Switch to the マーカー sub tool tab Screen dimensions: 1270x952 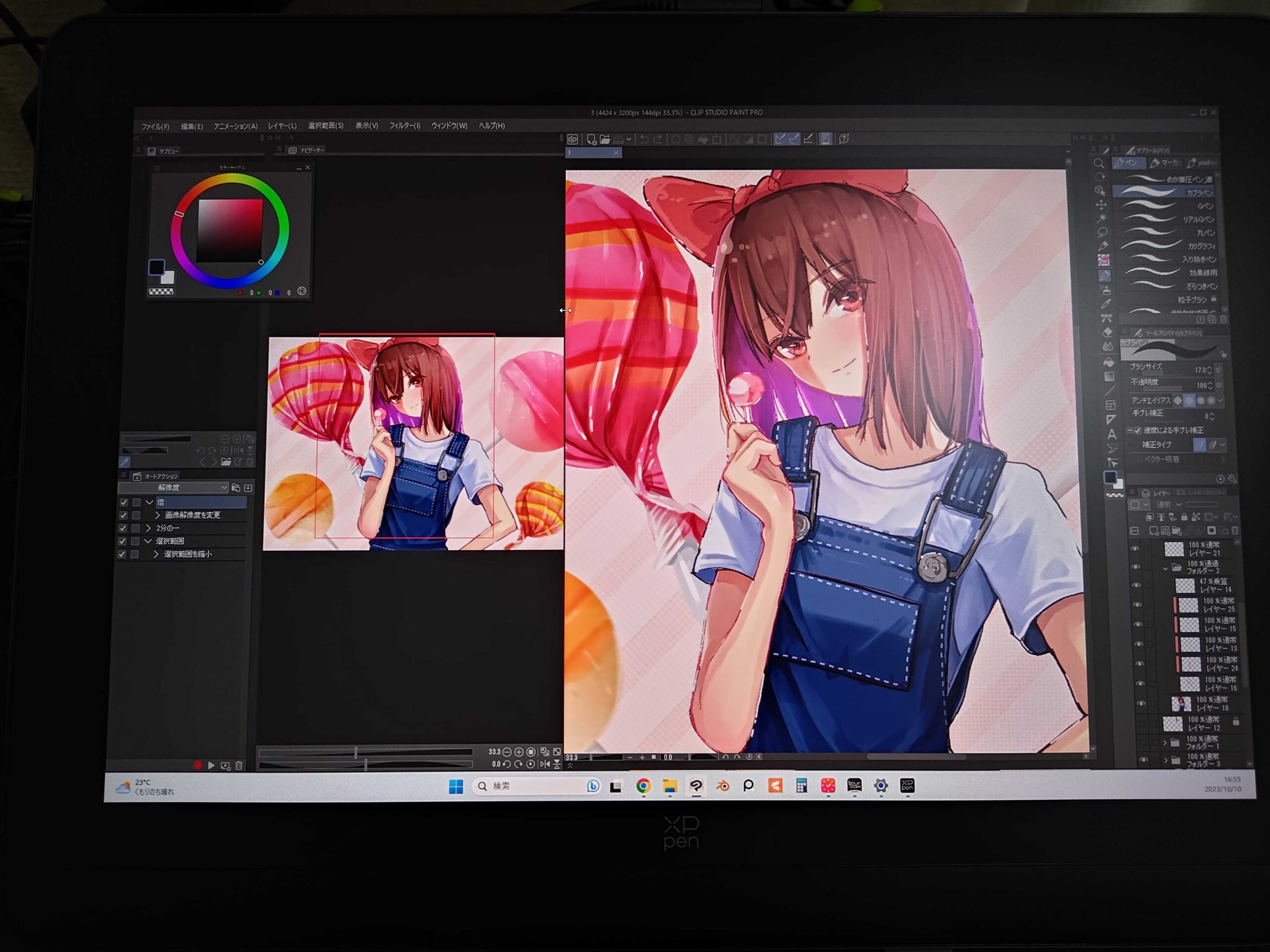point(1165,164)
